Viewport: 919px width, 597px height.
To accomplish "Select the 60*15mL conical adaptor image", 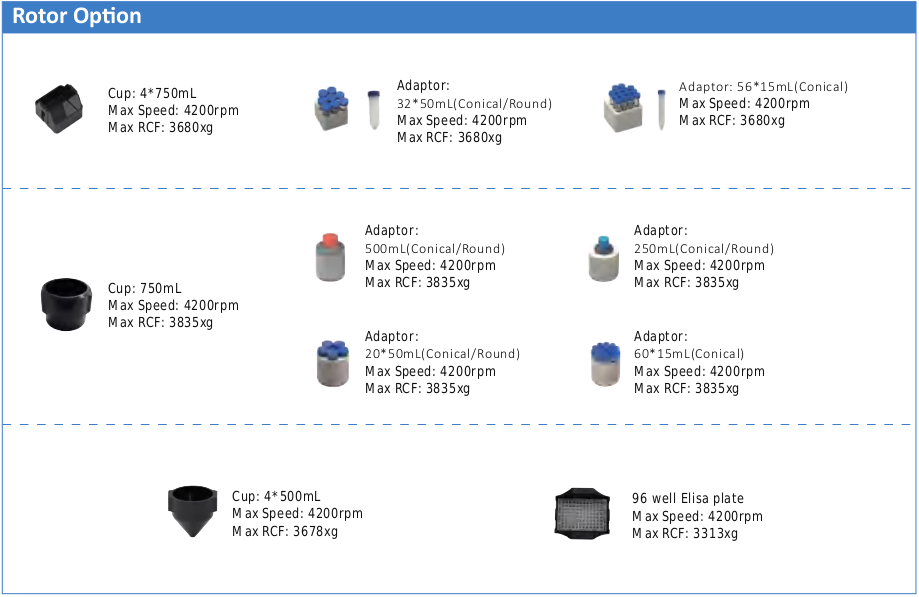I will coord(605,364).
